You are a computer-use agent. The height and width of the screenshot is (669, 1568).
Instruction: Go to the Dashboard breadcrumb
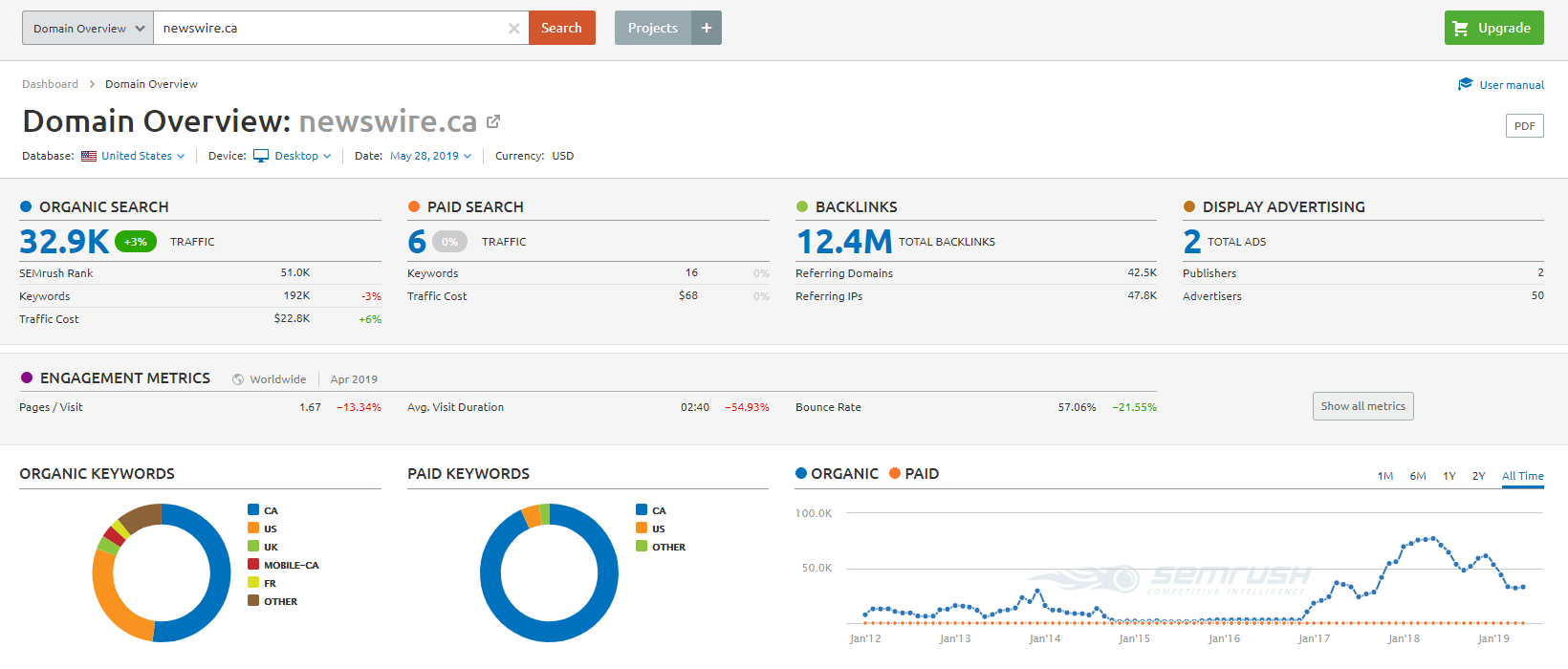pyautogui.click(x=51, y=84)
